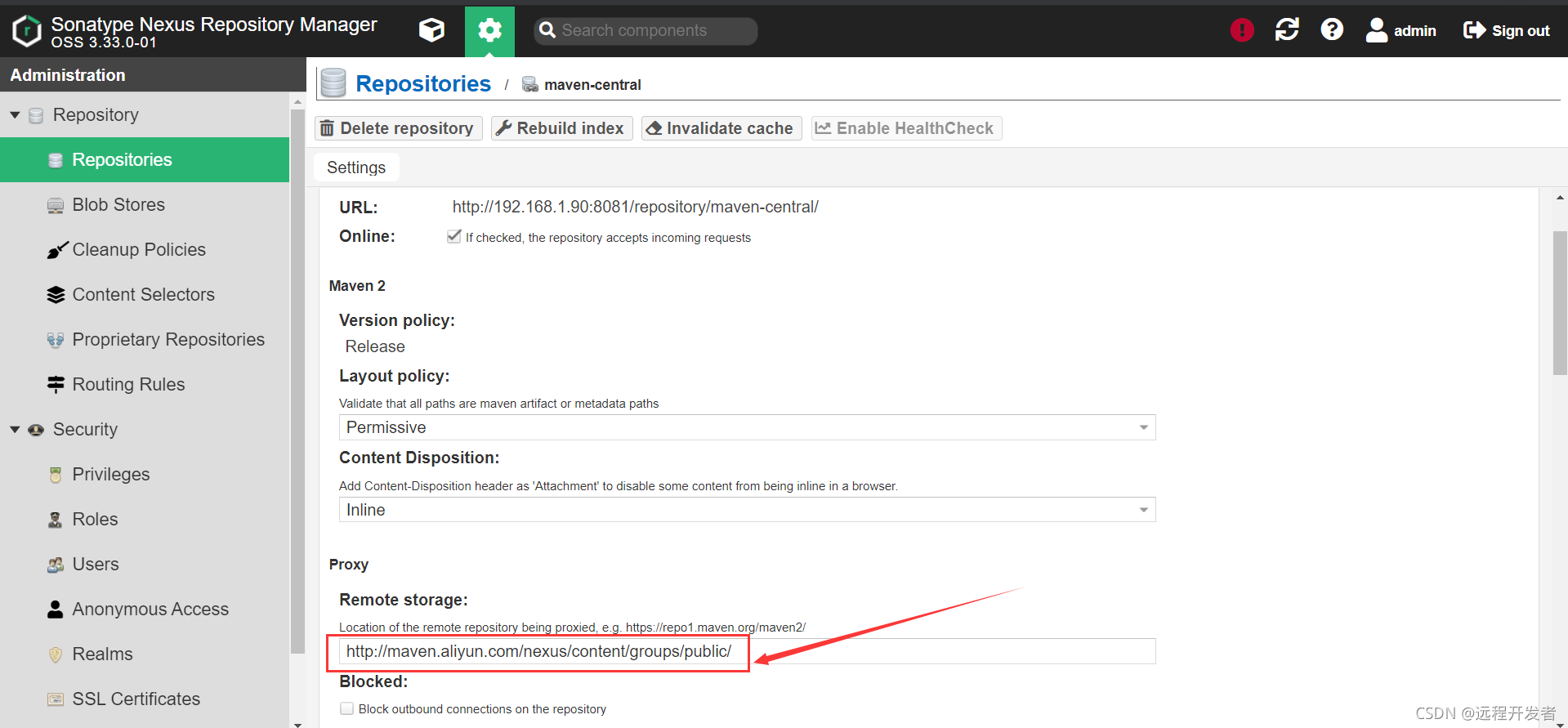Open Cleanup Policies in sidebar
Image resolution: width=1568 pixels, height=728 pixels.
(x=139, y=250)
